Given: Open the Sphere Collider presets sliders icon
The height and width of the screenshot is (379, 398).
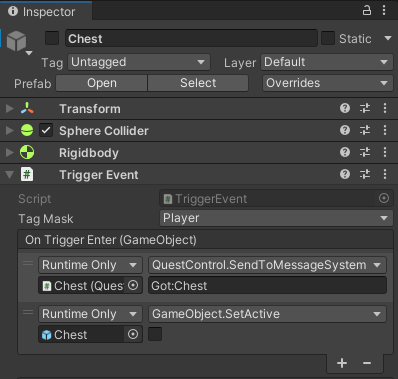Looking at the screenshot, I should coord(365,130).
